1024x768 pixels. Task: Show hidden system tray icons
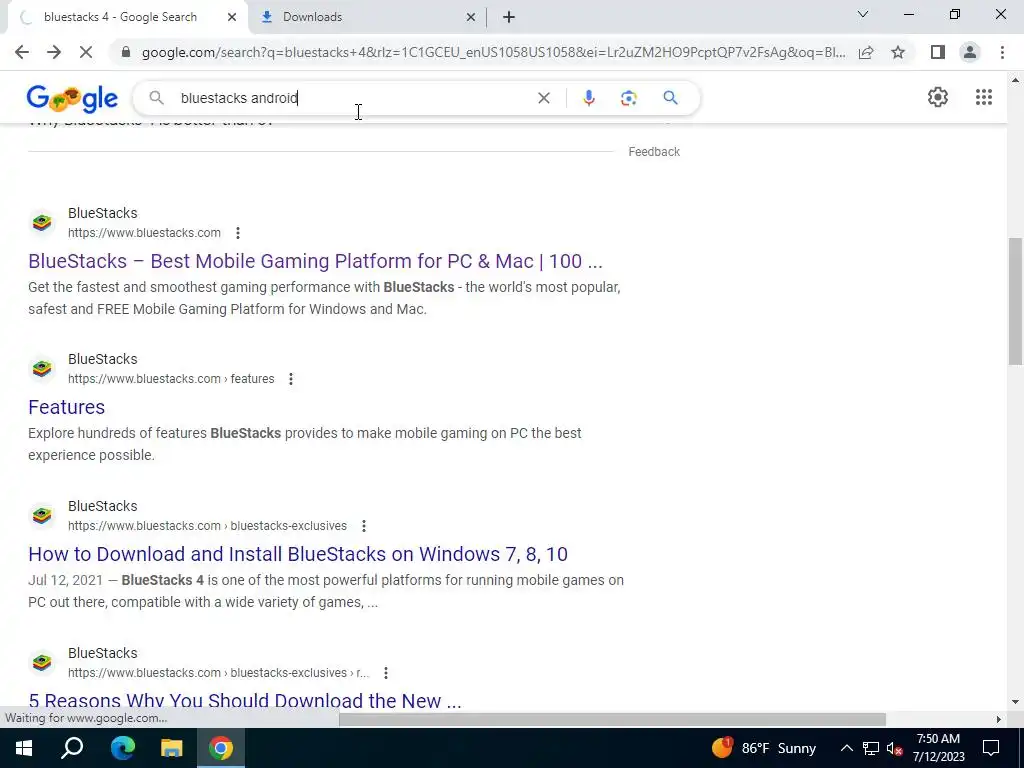click(x=846, y=748)
